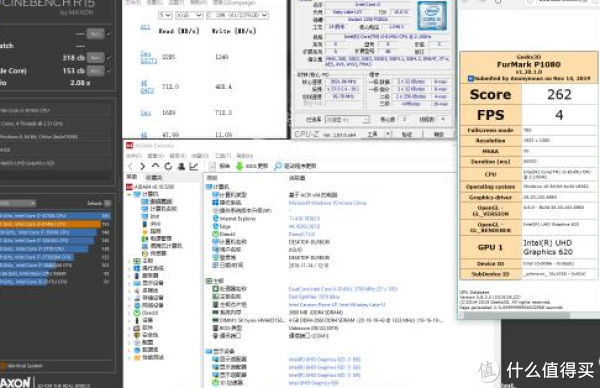This screenshot has width=600, height=388.
Task: Open the first AIDA64 menu bar item
Action: [x=134, y=156]
